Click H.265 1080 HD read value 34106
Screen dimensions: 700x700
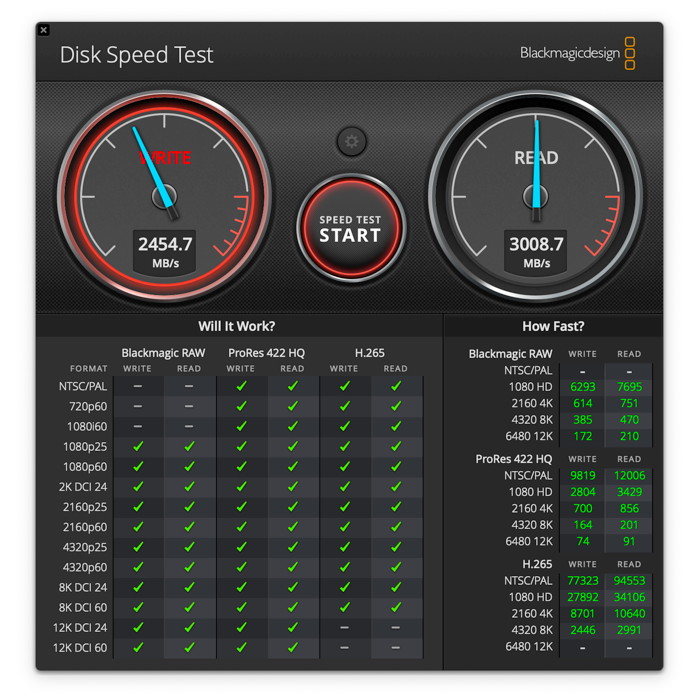[629, 597]
